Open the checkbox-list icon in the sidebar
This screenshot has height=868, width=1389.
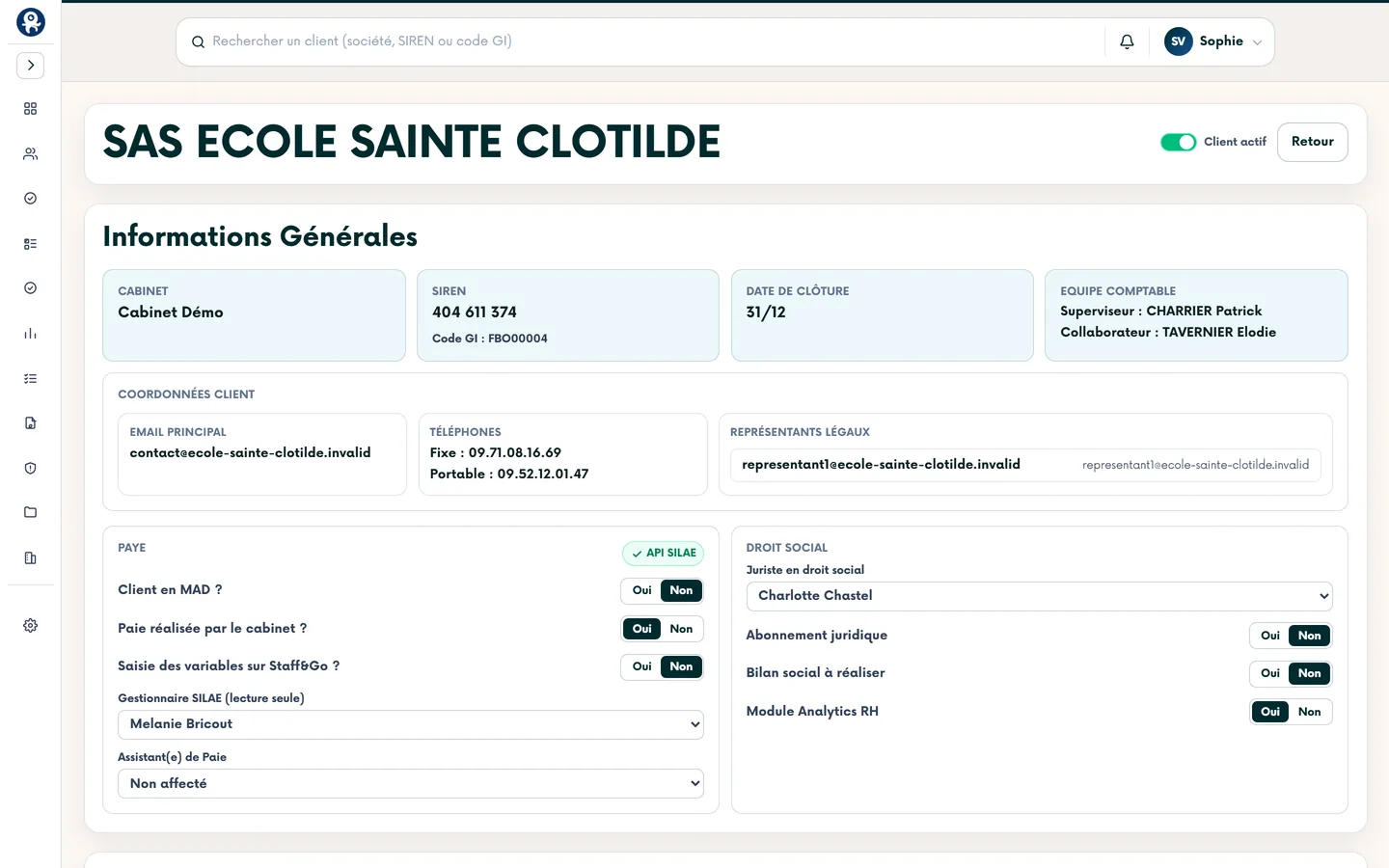31,244
